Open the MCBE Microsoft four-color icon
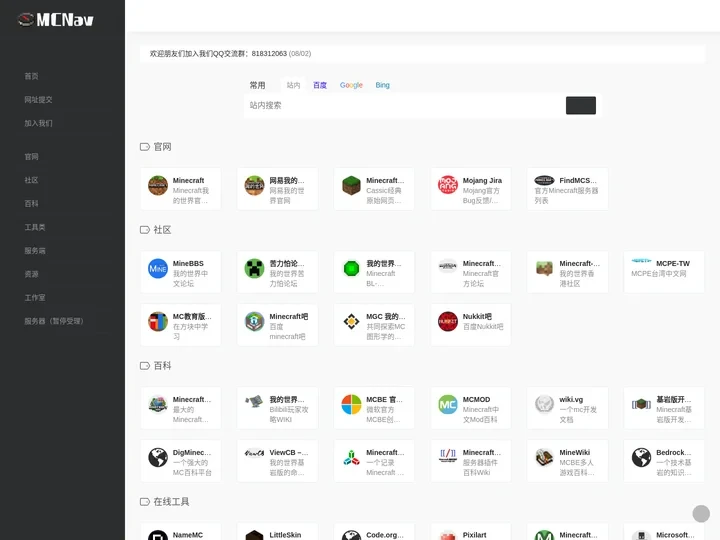The height and width of the screenshot is (540, 720). [x=351, y=405]
